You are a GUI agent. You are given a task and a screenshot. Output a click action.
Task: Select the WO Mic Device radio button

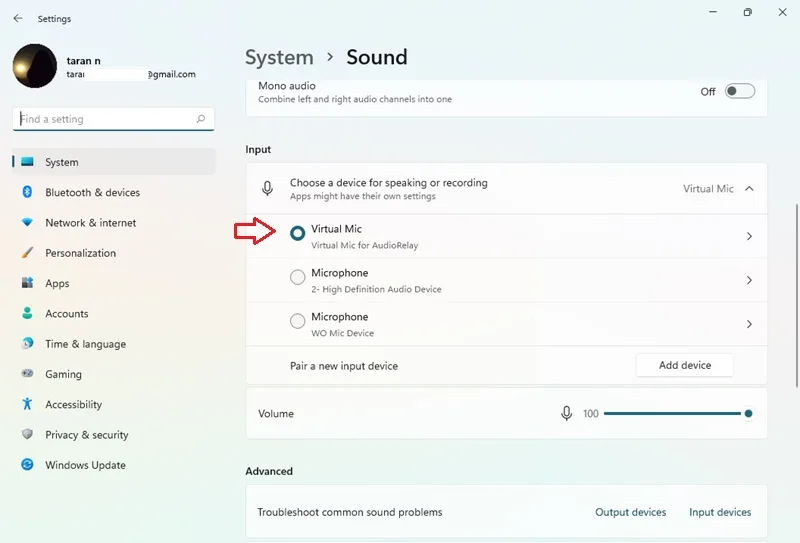click(x=297, y=321)
